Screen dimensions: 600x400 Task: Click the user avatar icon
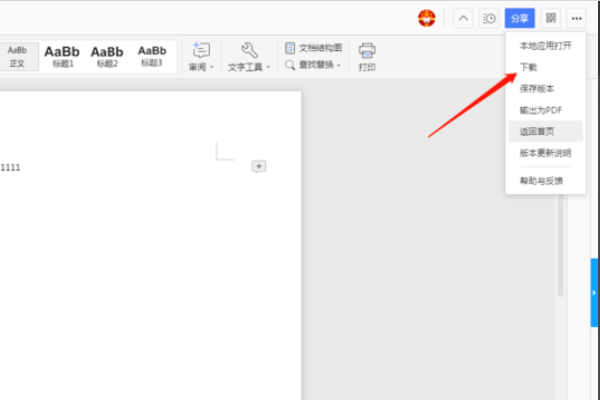tap(426, 18)
